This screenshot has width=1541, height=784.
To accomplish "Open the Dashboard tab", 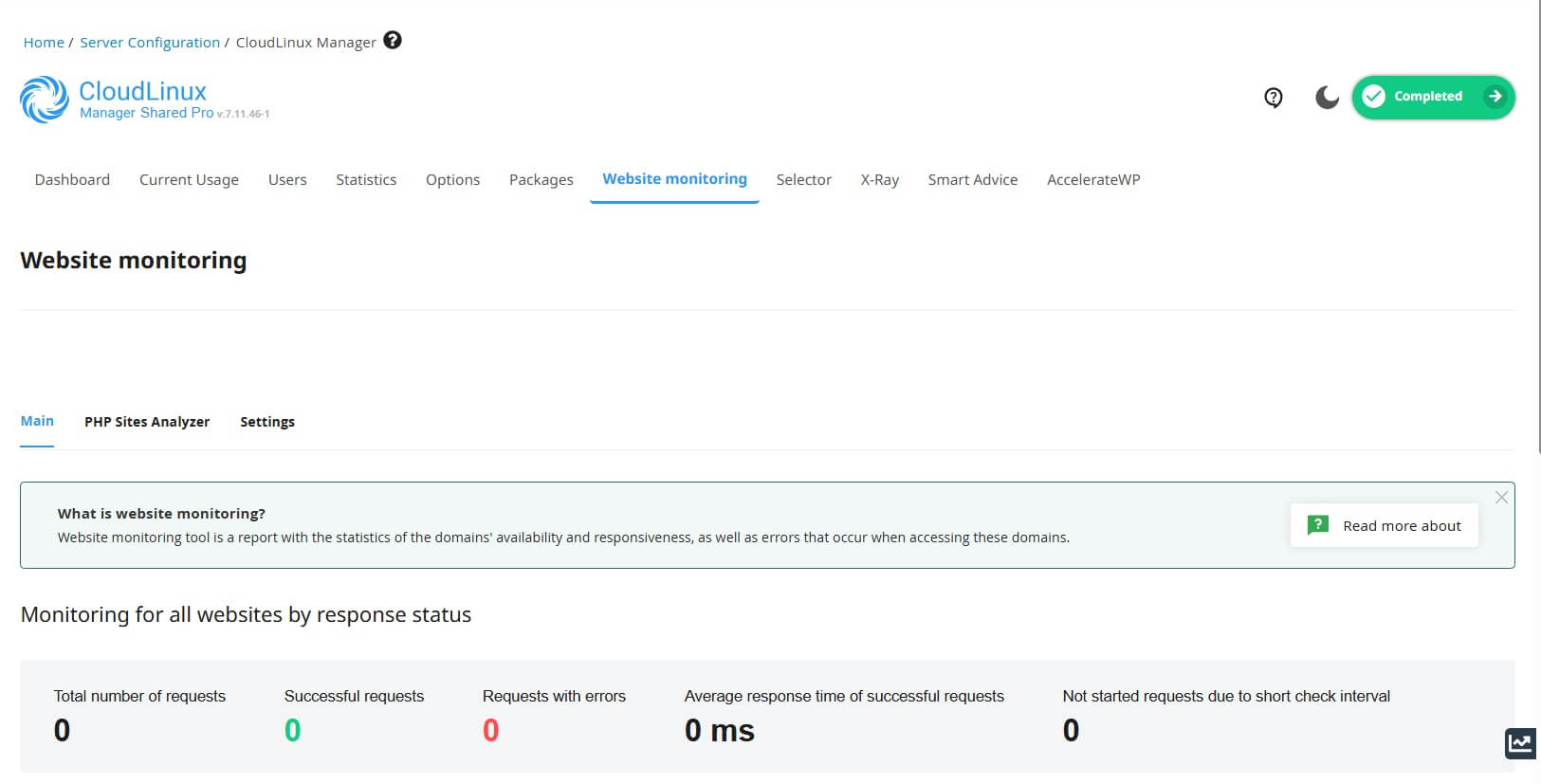I will (72, 179).
